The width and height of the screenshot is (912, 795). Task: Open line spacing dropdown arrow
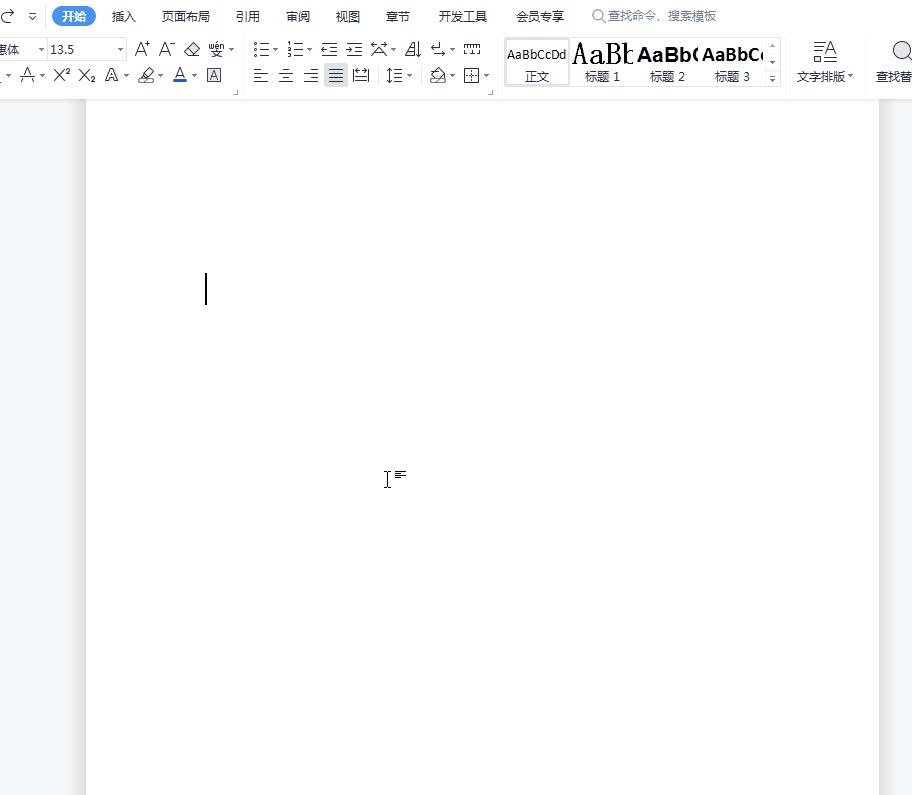409,75
